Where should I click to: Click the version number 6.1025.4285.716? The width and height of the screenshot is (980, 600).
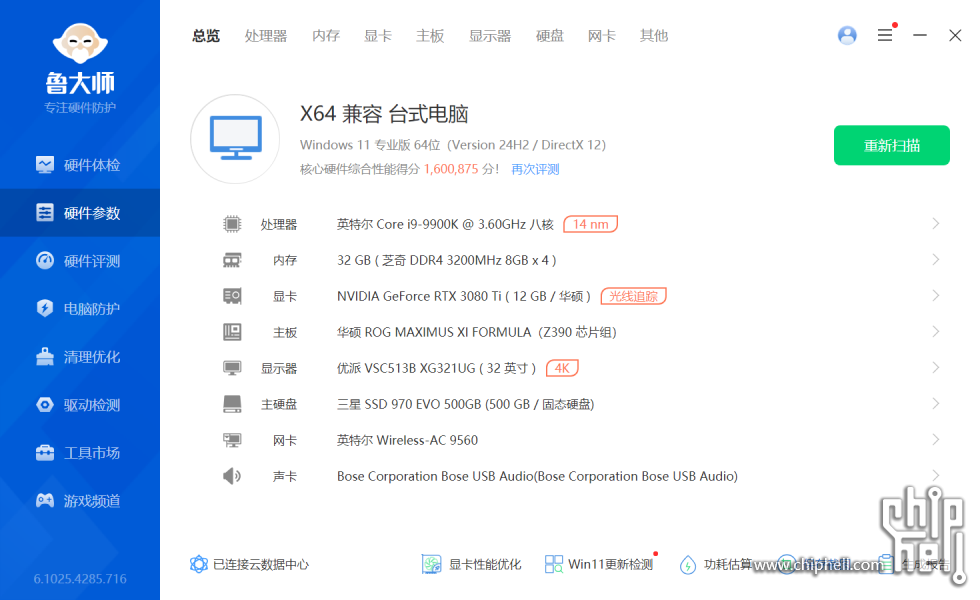click(x=80, y=579)
